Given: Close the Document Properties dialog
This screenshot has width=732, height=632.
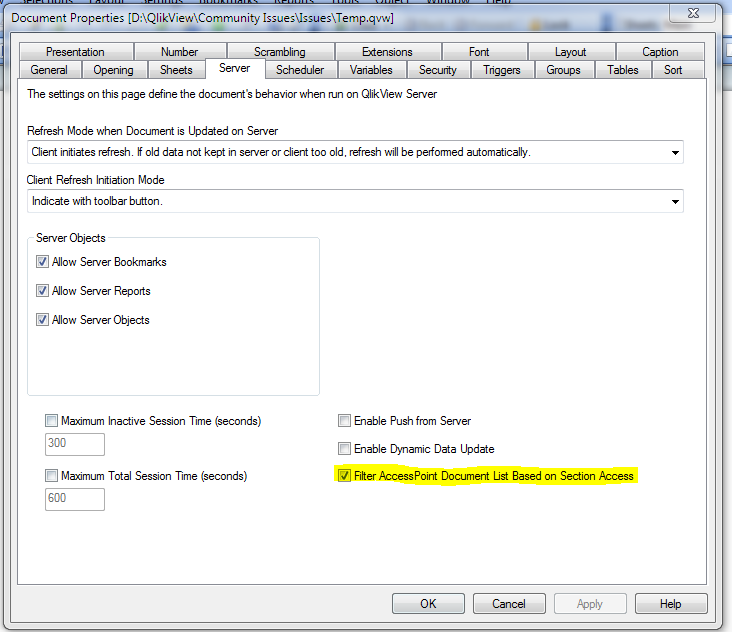Looking at the screenshot, I should (693, 14).
